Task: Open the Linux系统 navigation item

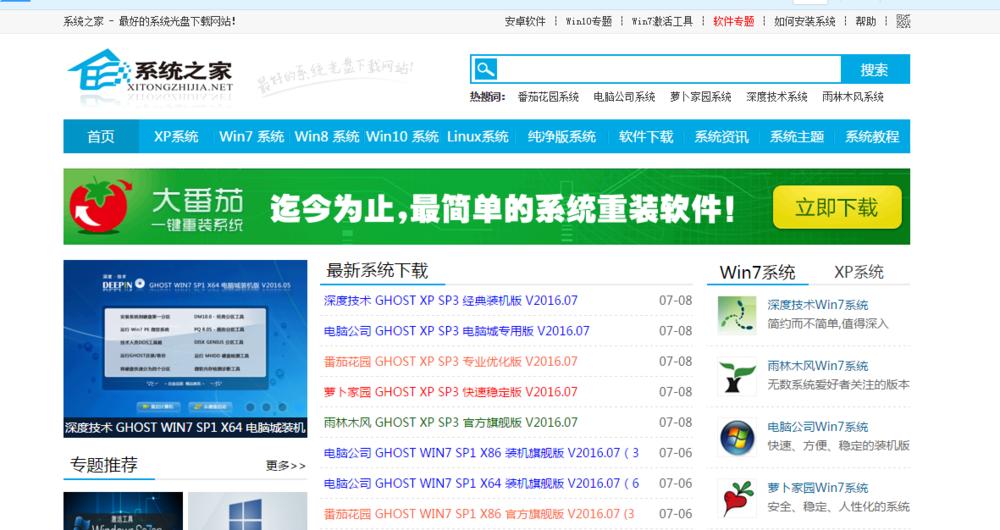Action: [478, 136]
